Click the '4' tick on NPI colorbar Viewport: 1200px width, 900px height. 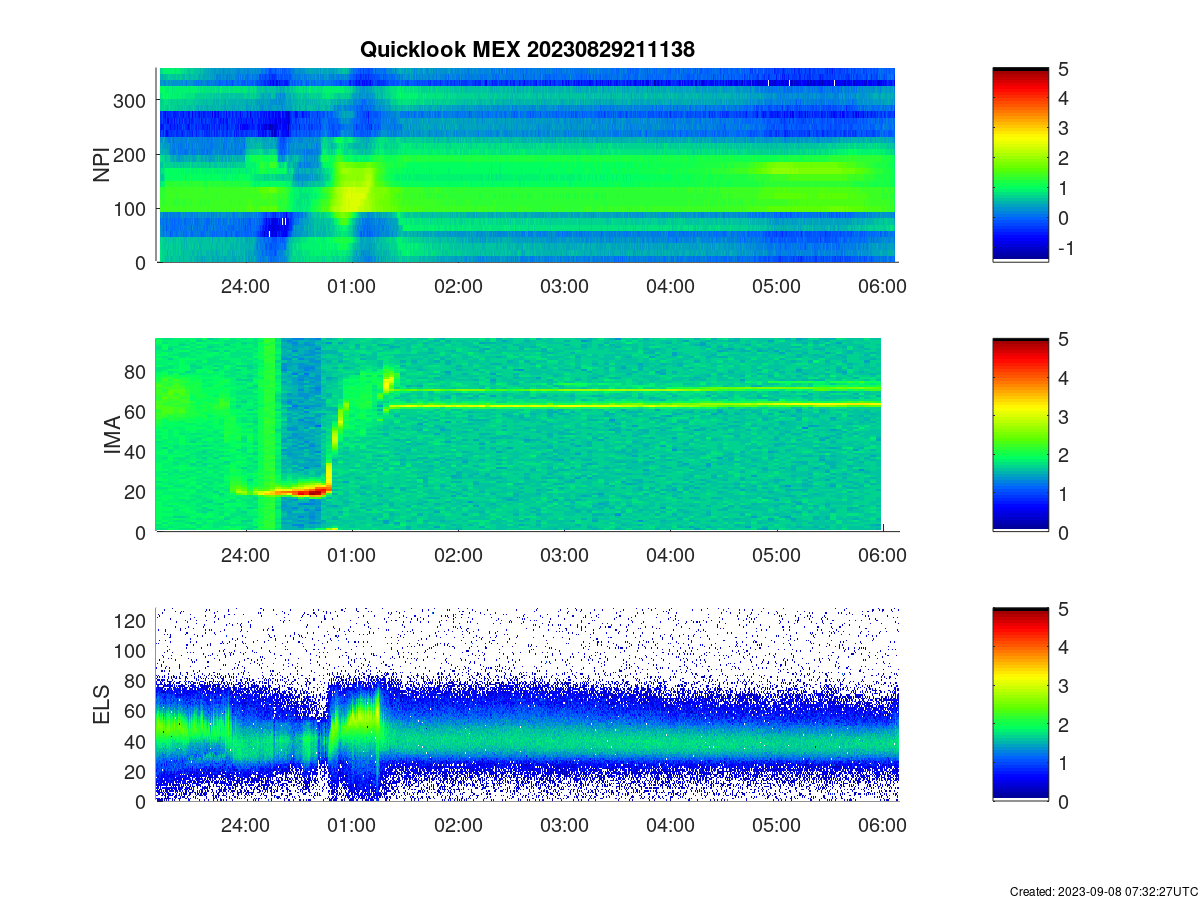[x=1063, y=98]
